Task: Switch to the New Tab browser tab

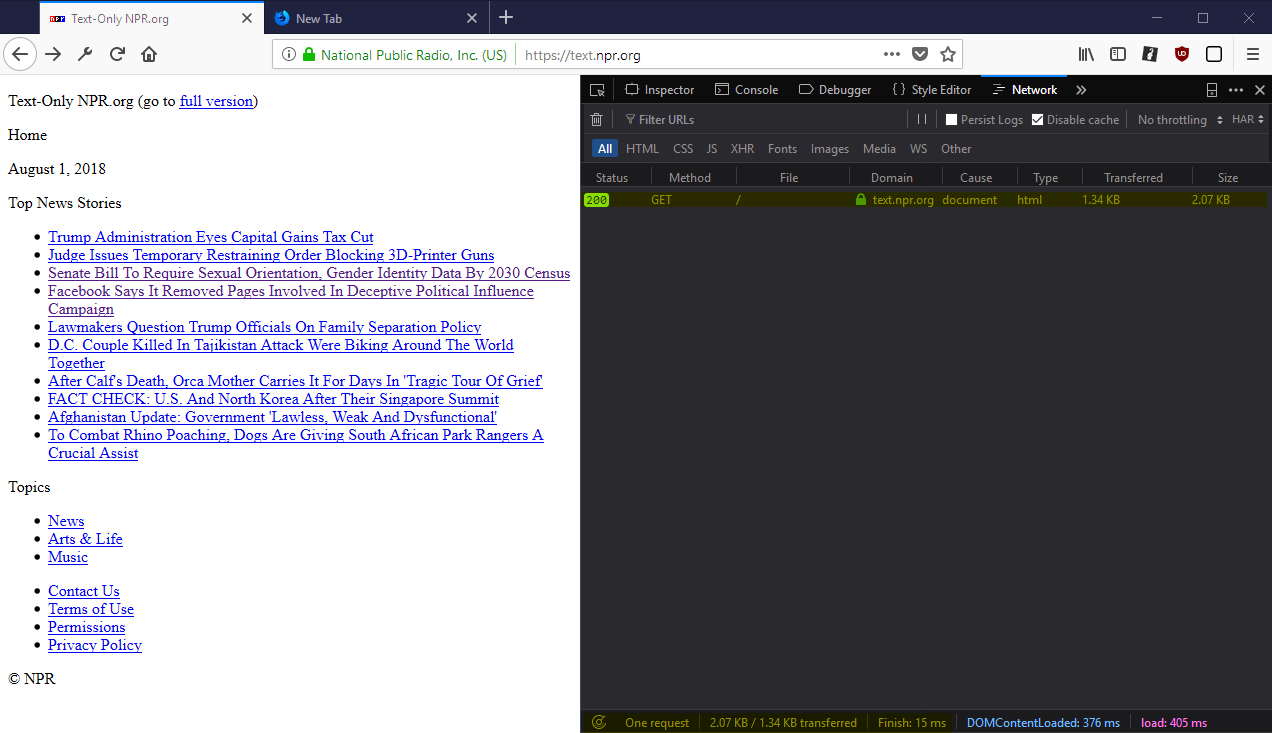Action: 378,18
